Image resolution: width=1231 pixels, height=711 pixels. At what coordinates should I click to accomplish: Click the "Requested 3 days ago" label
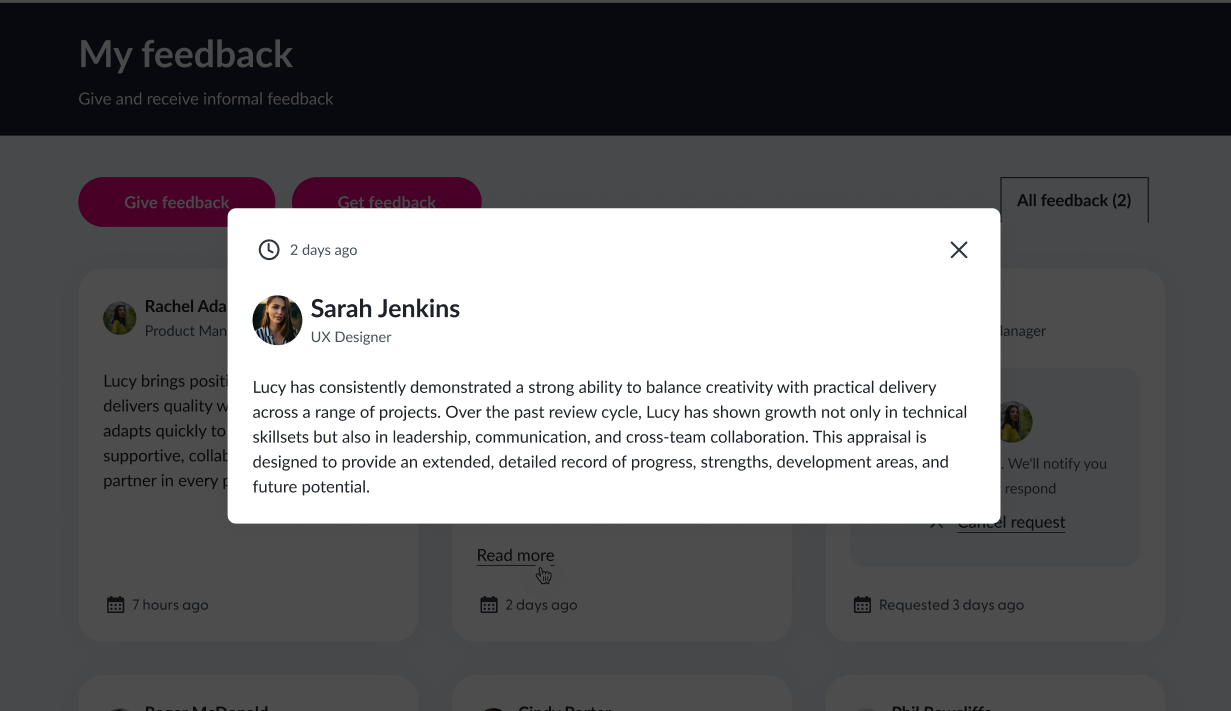(x=951, y=604)
